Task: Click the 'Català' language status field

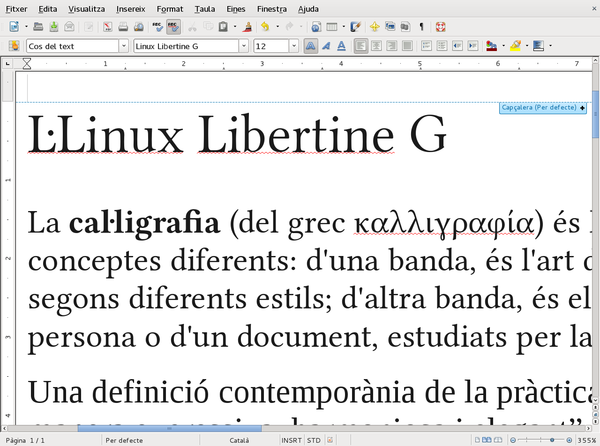Action: [x=239, y=440]
